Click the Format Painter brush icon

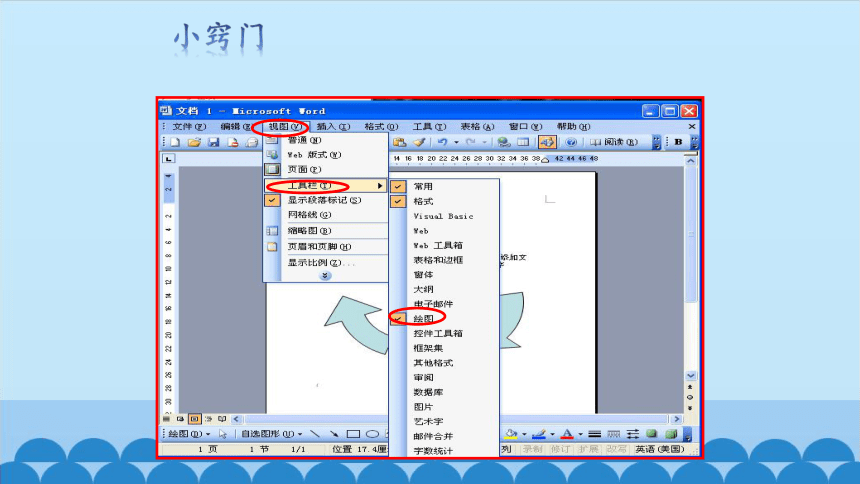420,142
